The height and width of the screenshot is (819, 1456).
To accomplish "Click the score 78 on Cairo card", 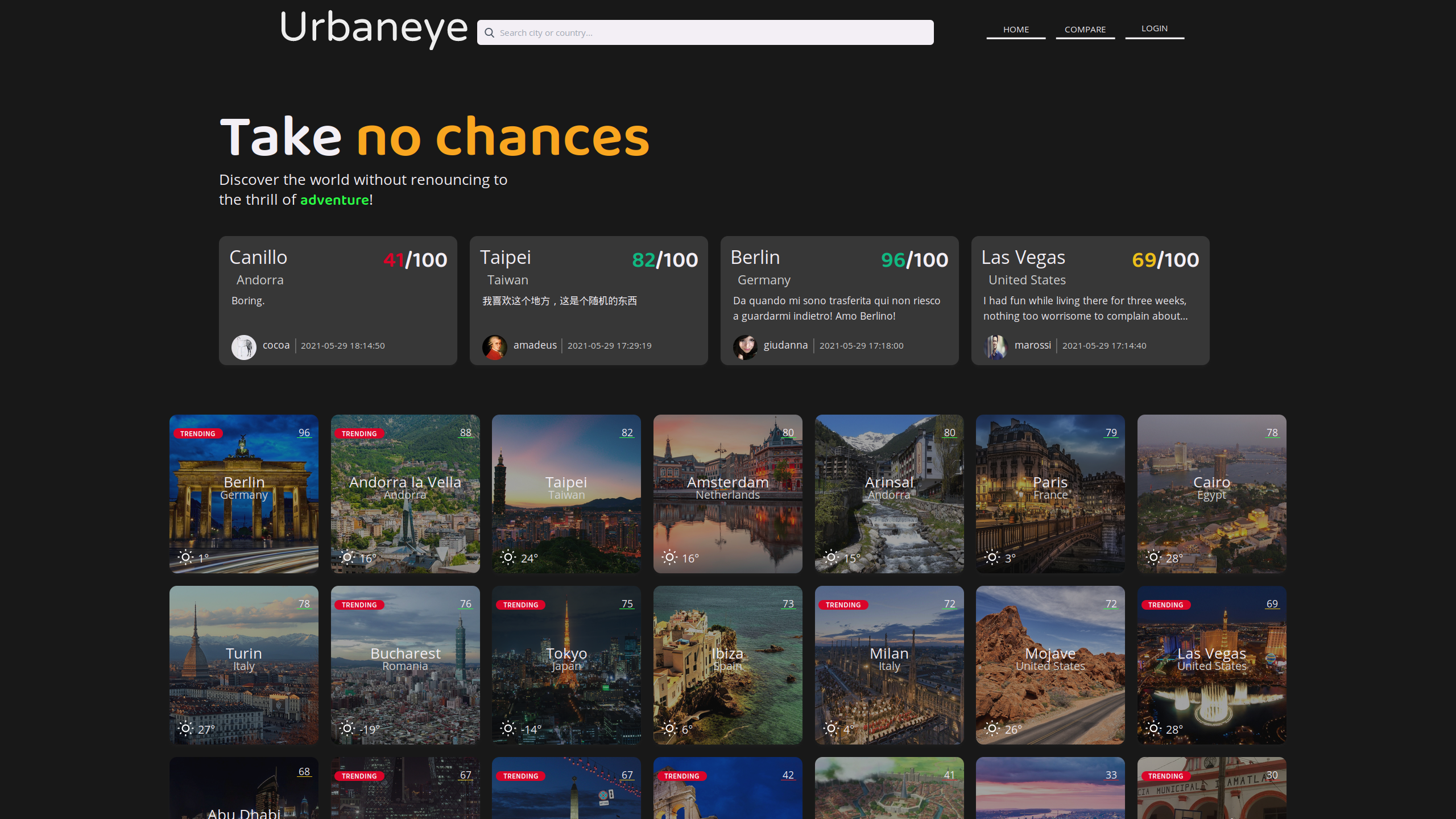I will coord(1272,433).
